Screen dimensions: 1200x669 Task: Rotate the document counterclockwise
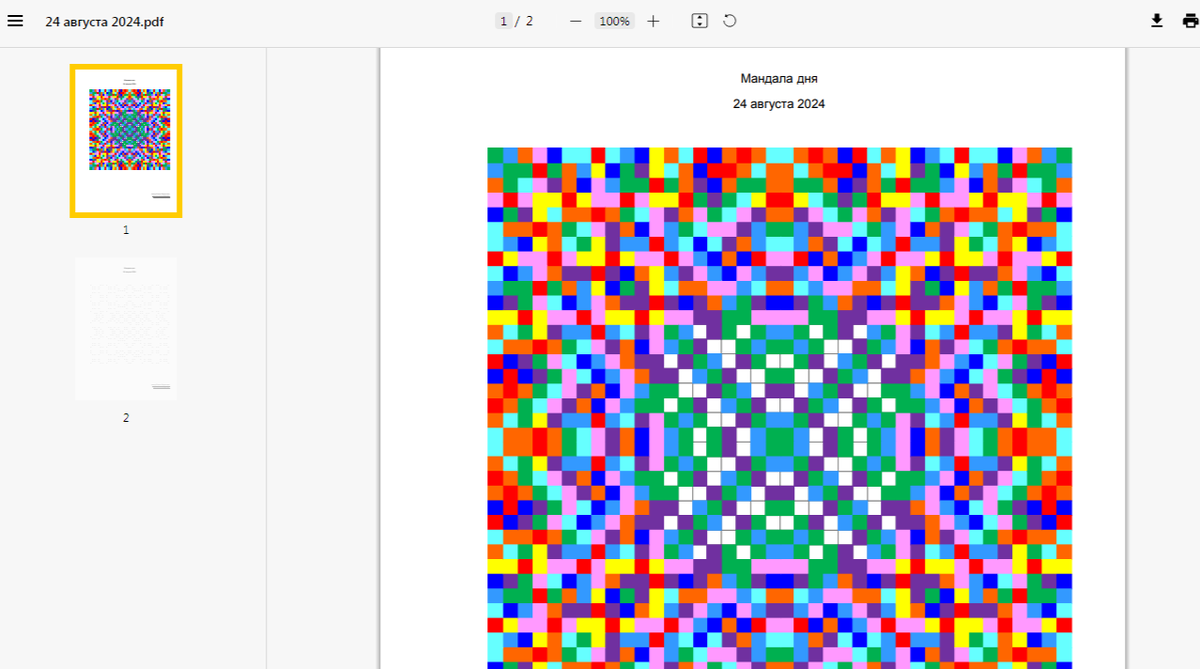coord(730,21)
